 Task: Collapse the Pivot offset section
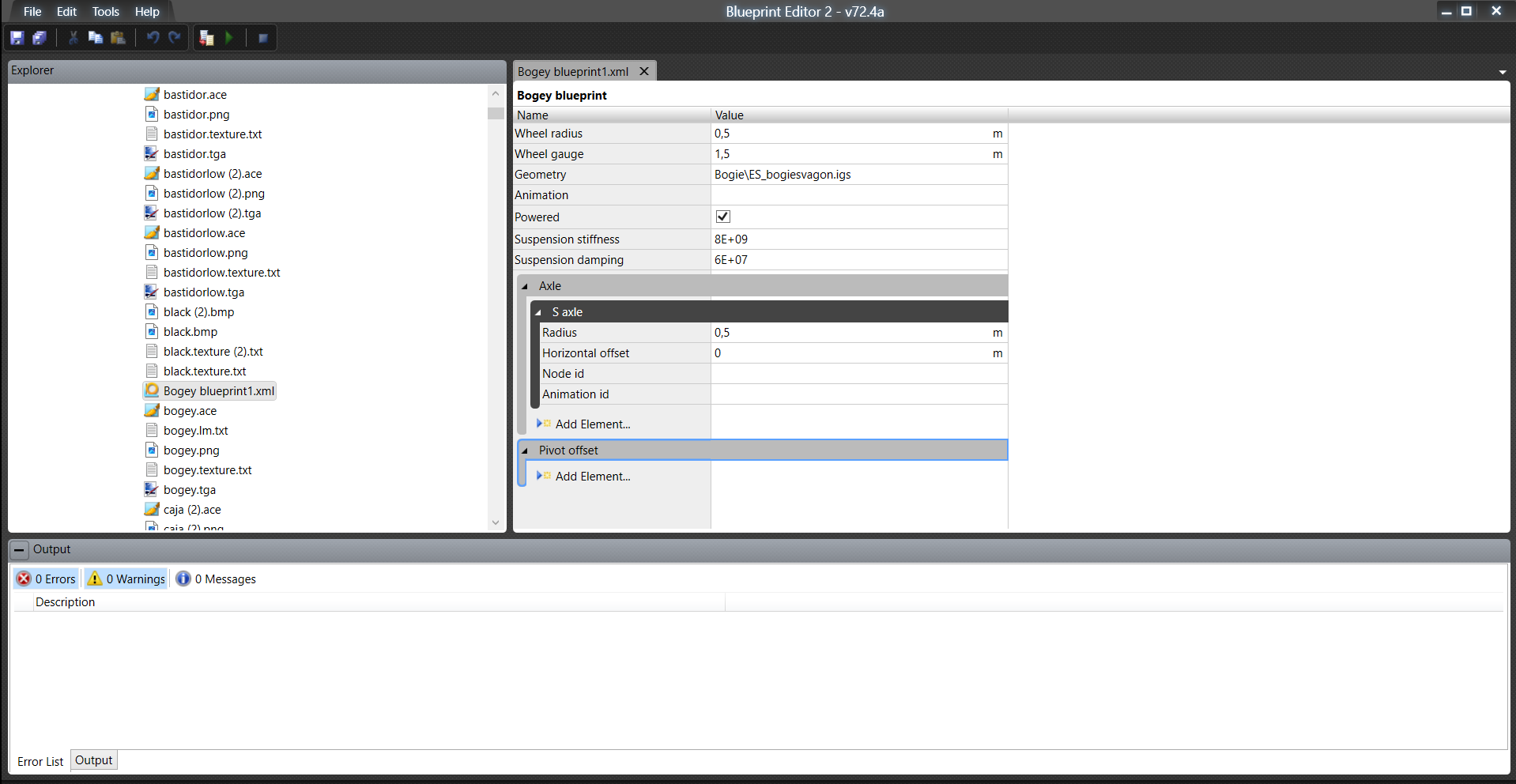point(525,450)
